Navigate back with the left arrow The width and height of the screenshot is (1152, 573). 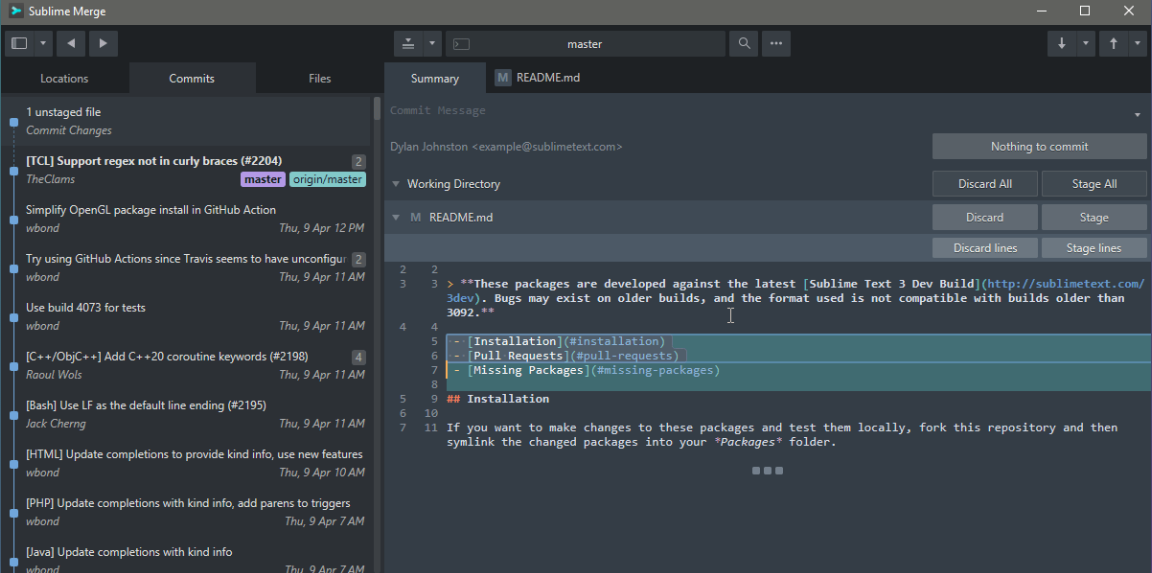tap(70, 44)
